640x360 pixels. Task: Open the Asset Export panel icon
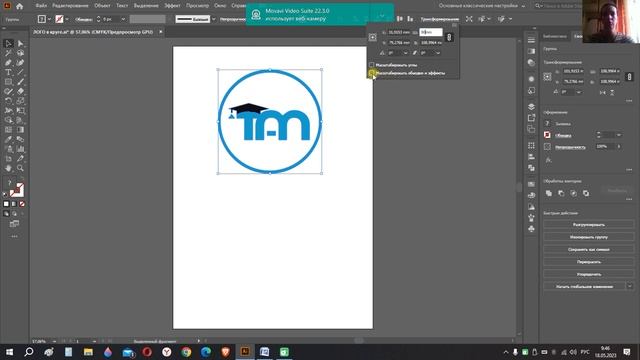[531, 118]
